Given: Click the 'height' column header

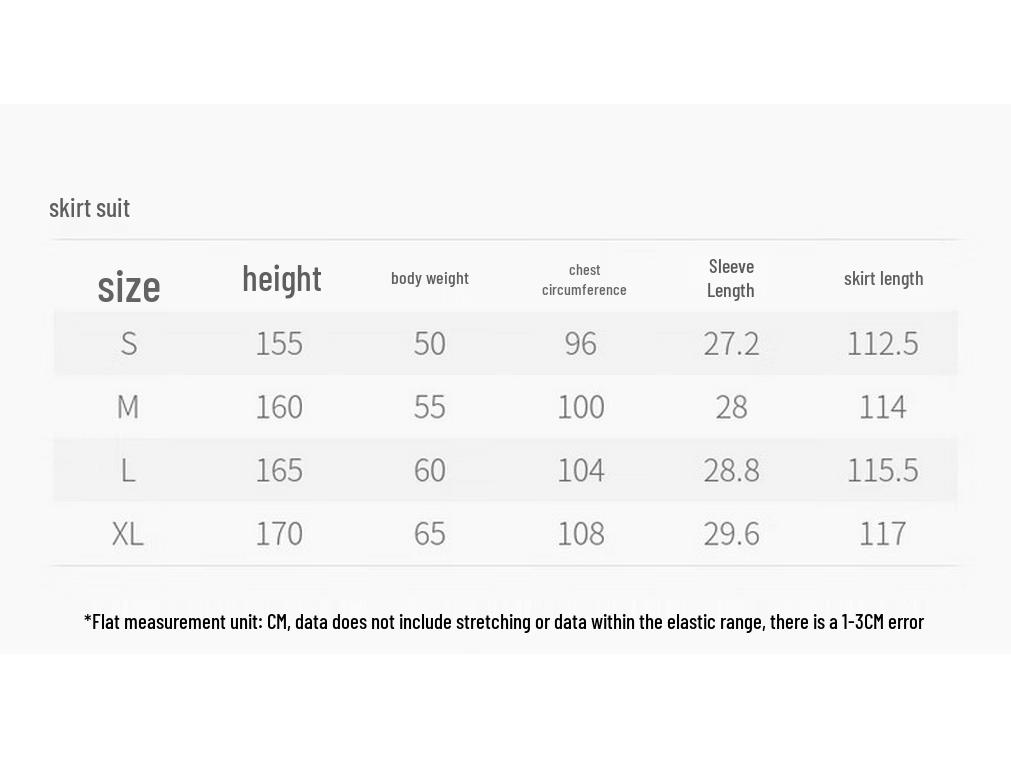Looking at the screenshot, I should 282,279.
